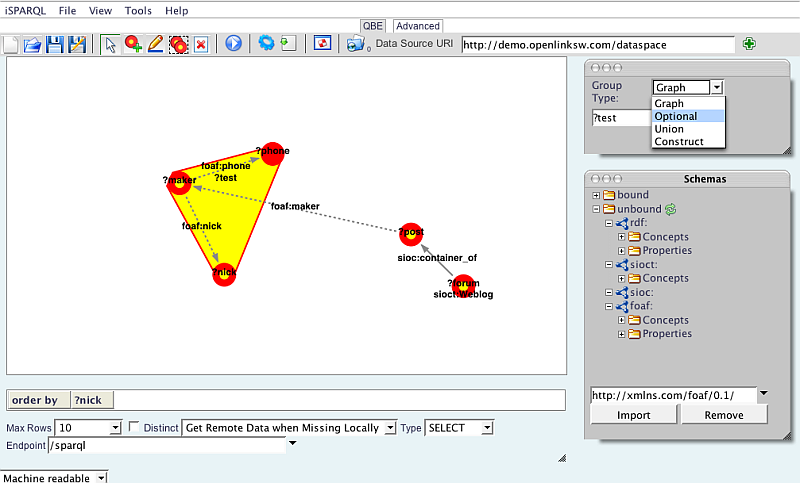800x483 pixels.
Task: Open the Endpoint dropdown arrow
Action: pyautogui.click(x=292, y=443)
